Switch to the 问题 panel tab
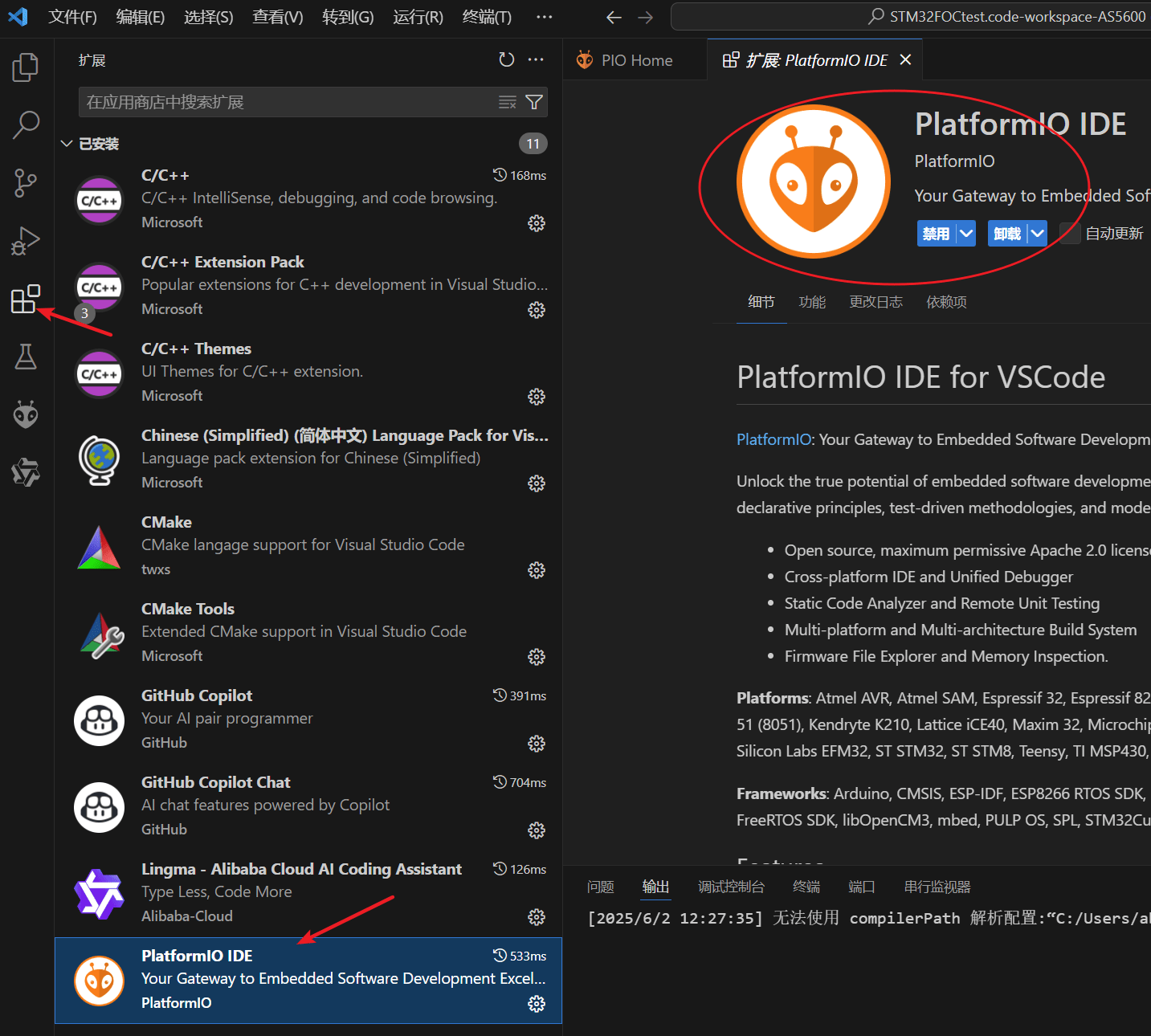This screenshot has height=1036, width=1151. (x=601, y=887)
